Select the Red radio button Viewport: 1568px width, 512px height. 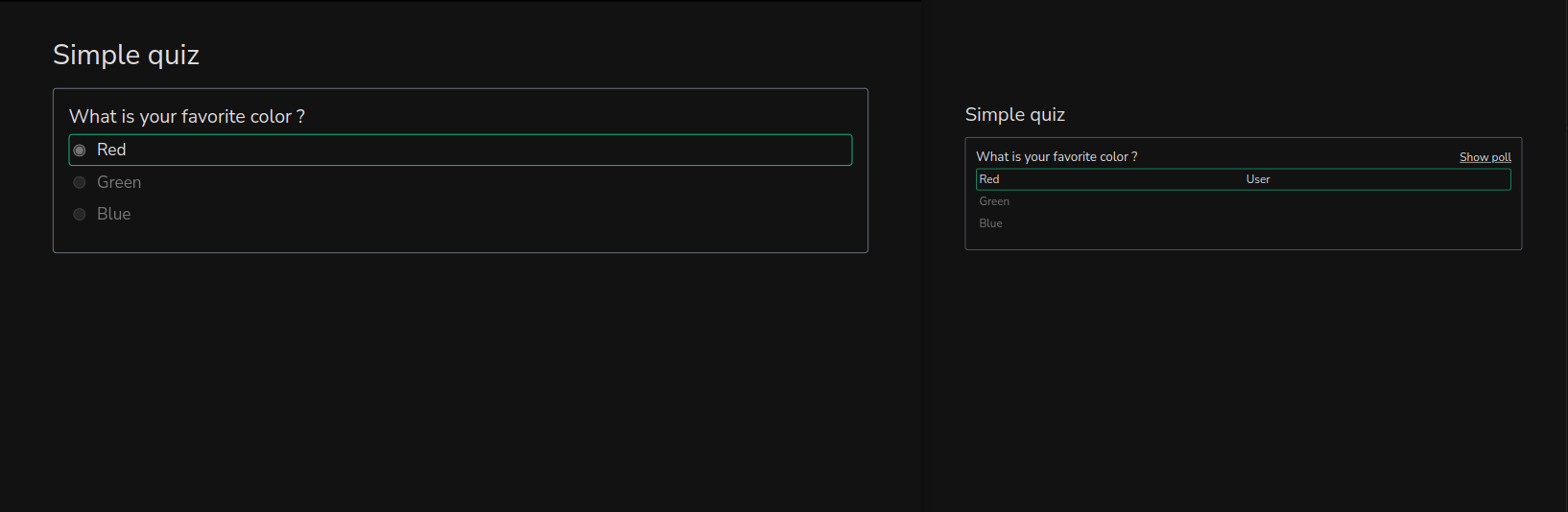tap(80, 151)
